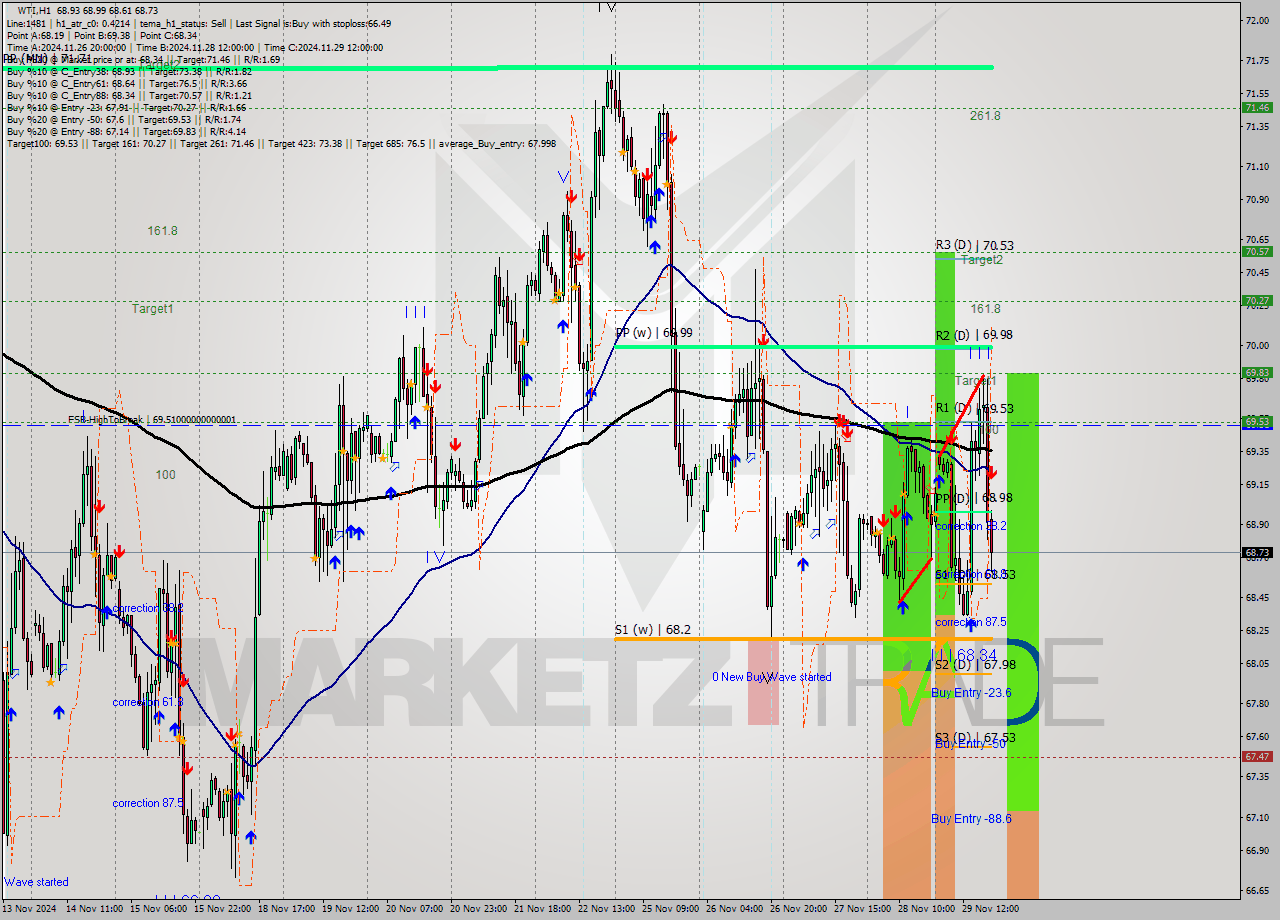Select the '22 Nov 13:00' time label
Viewport: 1280px width, 920px height.
point(608,910)
